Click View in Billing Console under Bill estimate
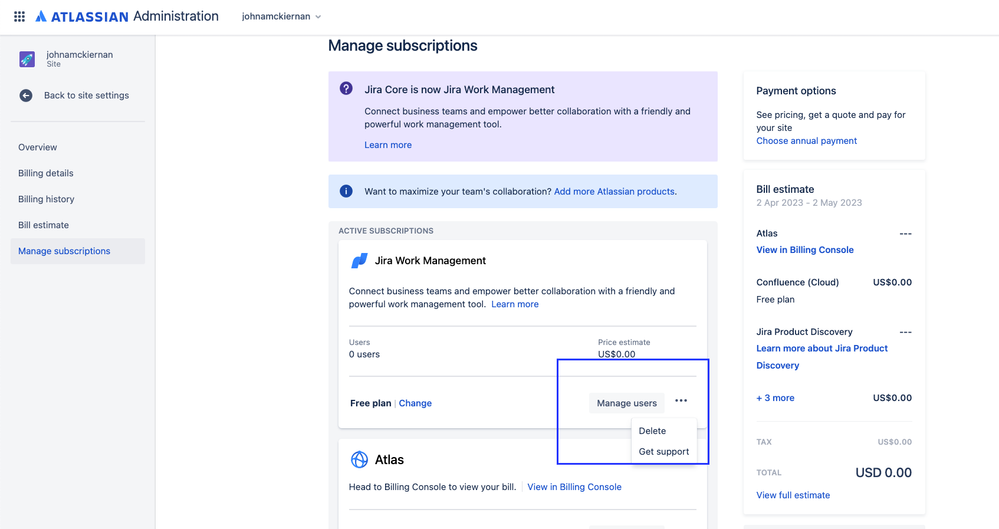The width and height of the screenshot is (999, 529). (805, 250)
